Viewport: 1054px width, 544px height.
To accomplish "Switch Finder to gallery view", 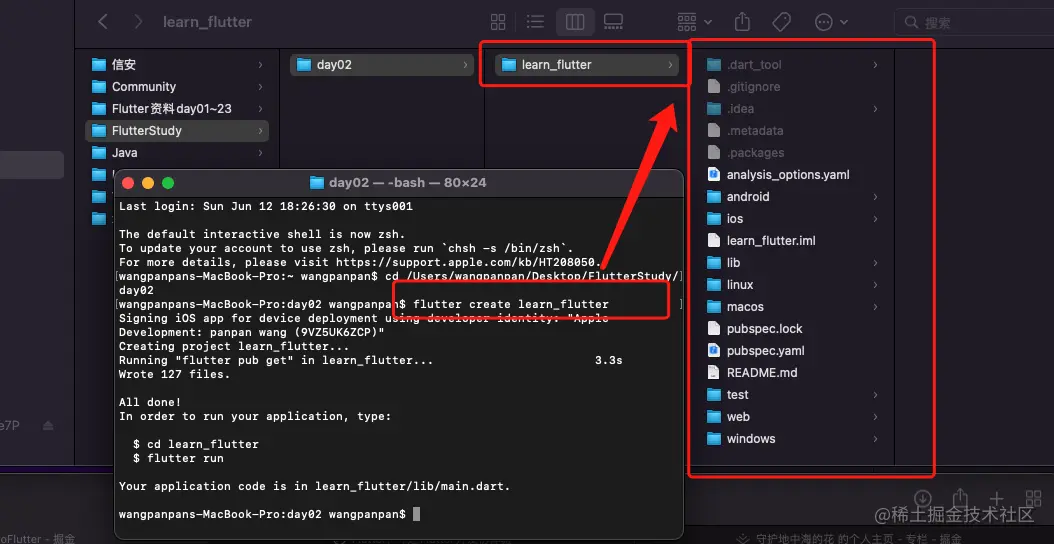I will pos(613,22).
